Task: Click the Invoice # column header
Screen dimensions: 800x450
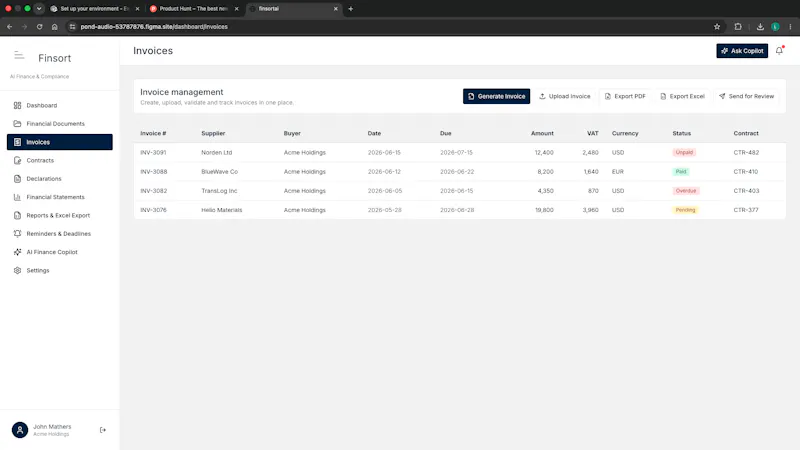Action: [153, 134]
